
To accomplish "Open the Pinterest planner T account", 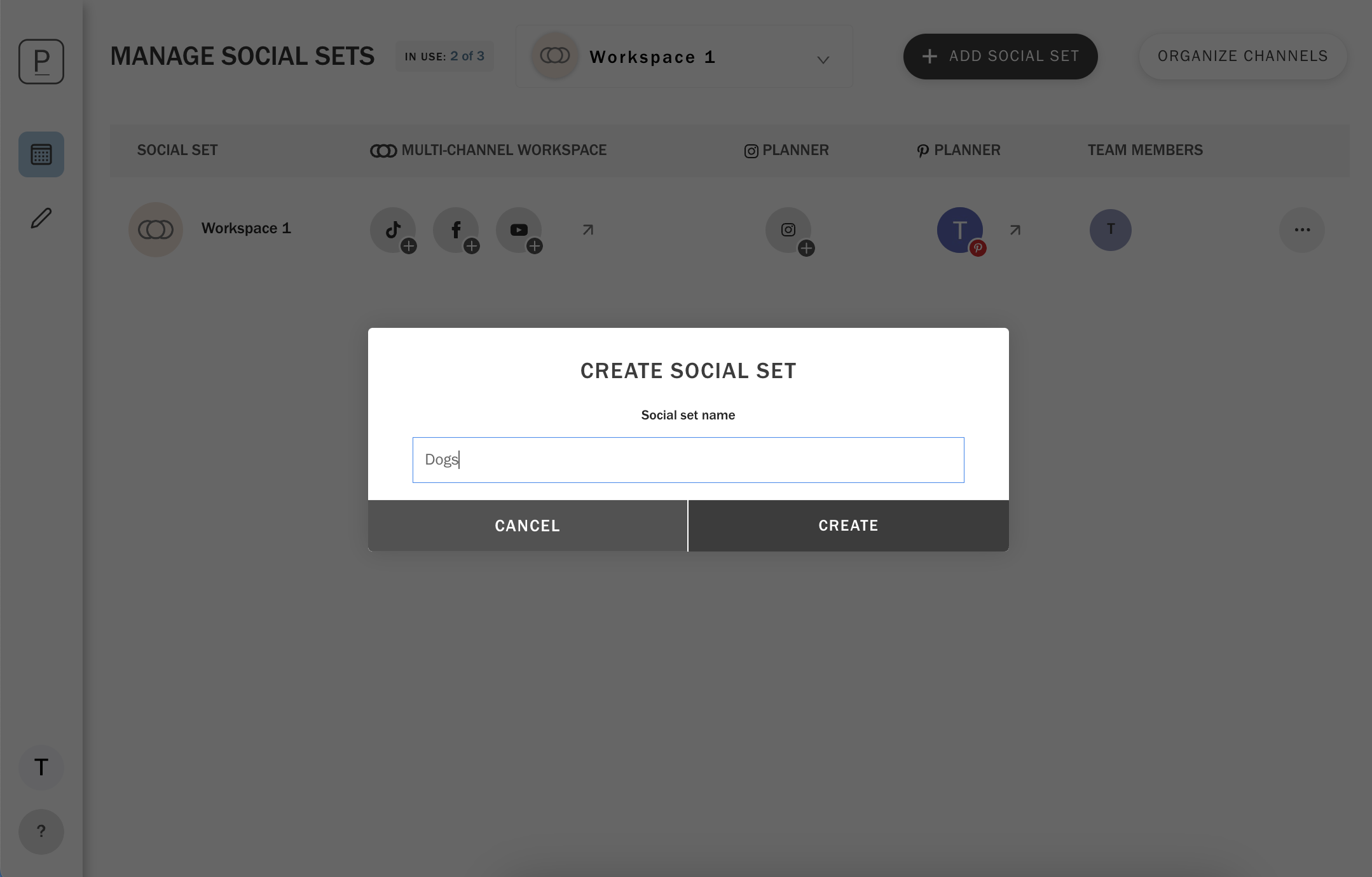I will click(x=960, y=230).
